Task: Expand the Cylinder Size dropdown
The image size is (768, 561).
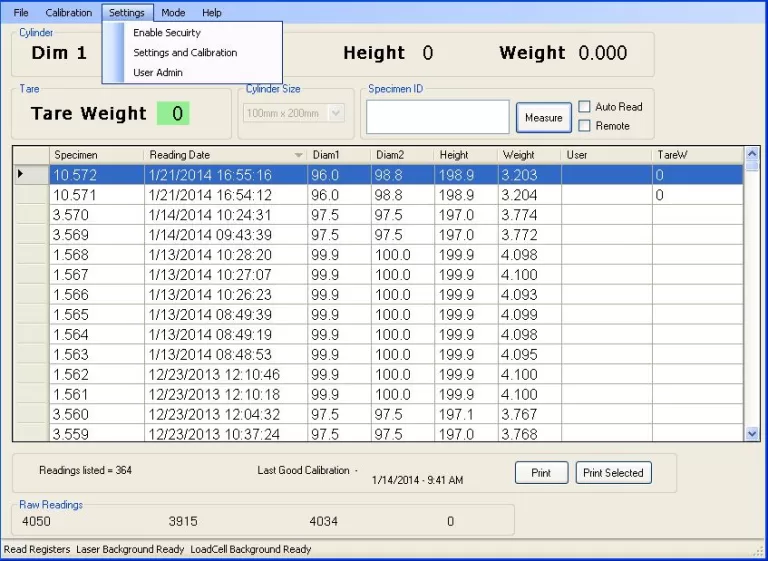Action: coord(335,114)
